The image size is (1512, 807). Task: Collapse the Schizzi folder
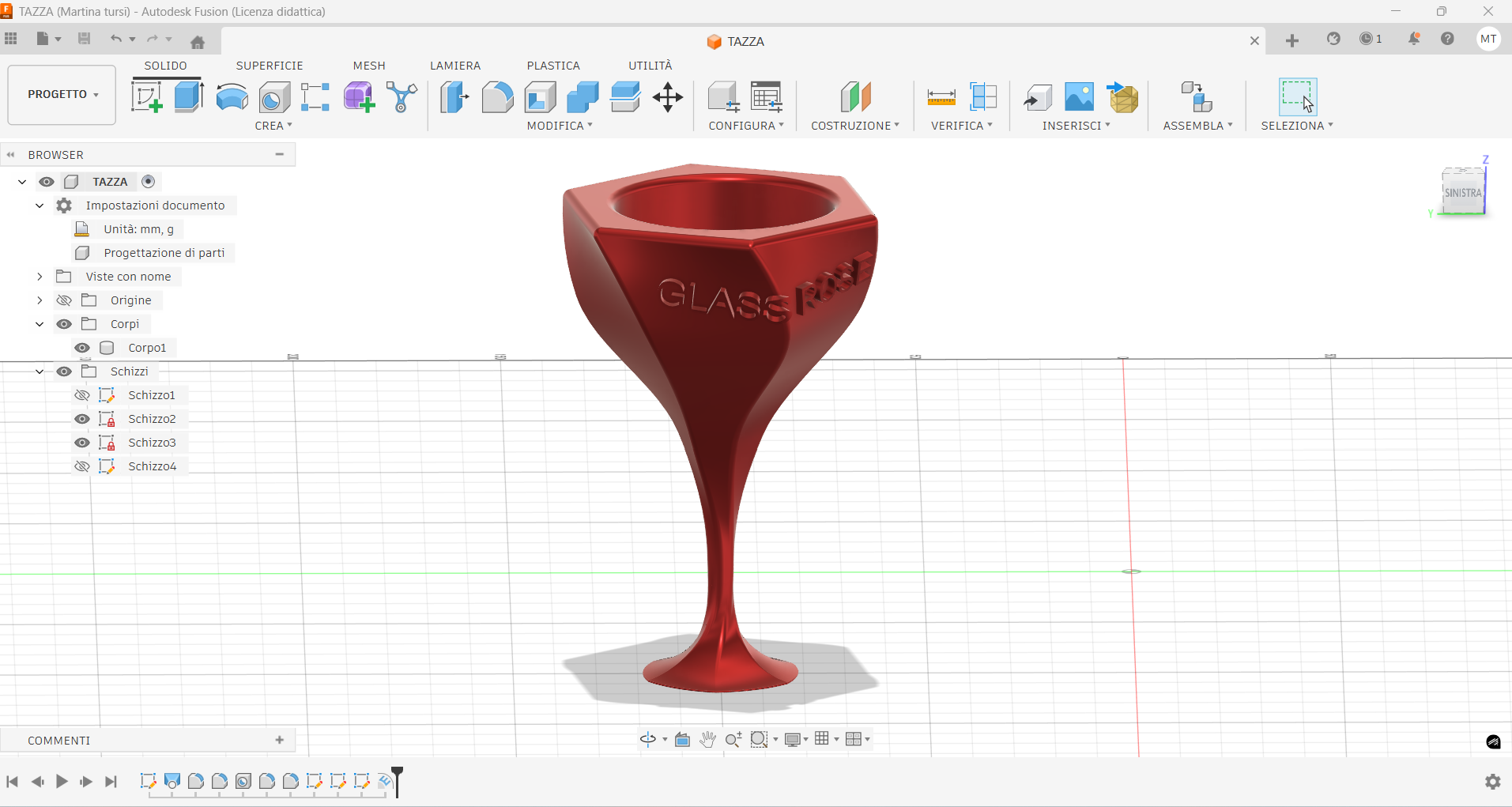point(40,371)
